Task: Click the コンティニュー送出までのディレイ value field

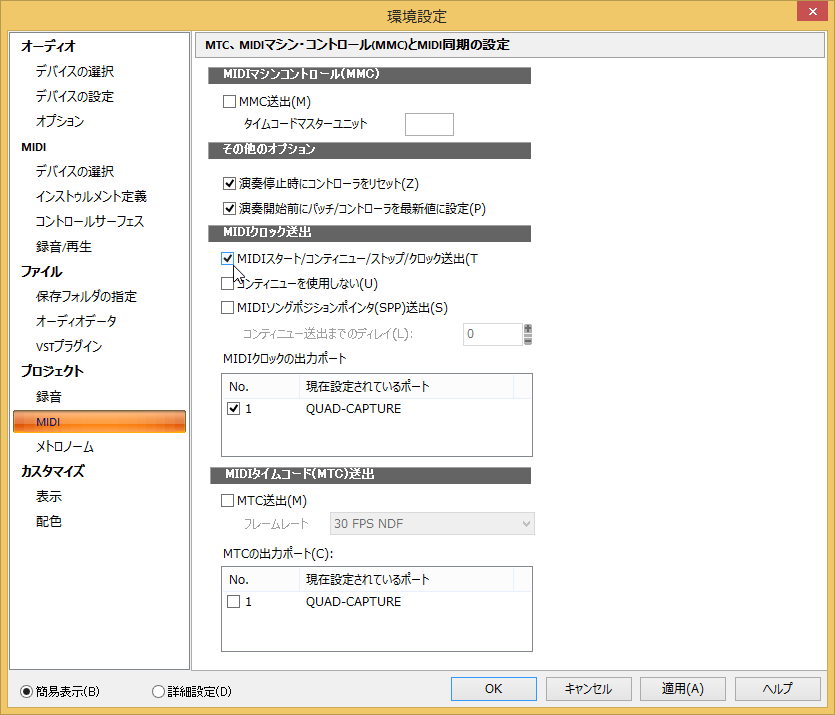Action: [x=493, y=334]
